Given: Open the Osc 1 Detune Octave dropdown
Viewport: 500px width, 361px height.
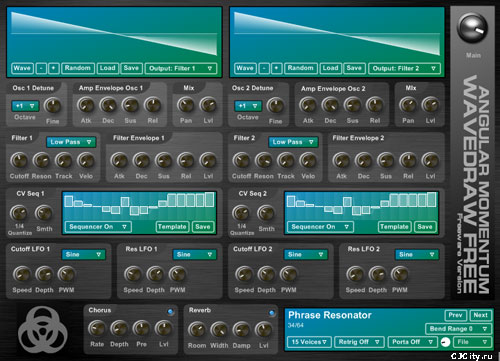Looking at the screenshot, I should [x=25, y=106].
